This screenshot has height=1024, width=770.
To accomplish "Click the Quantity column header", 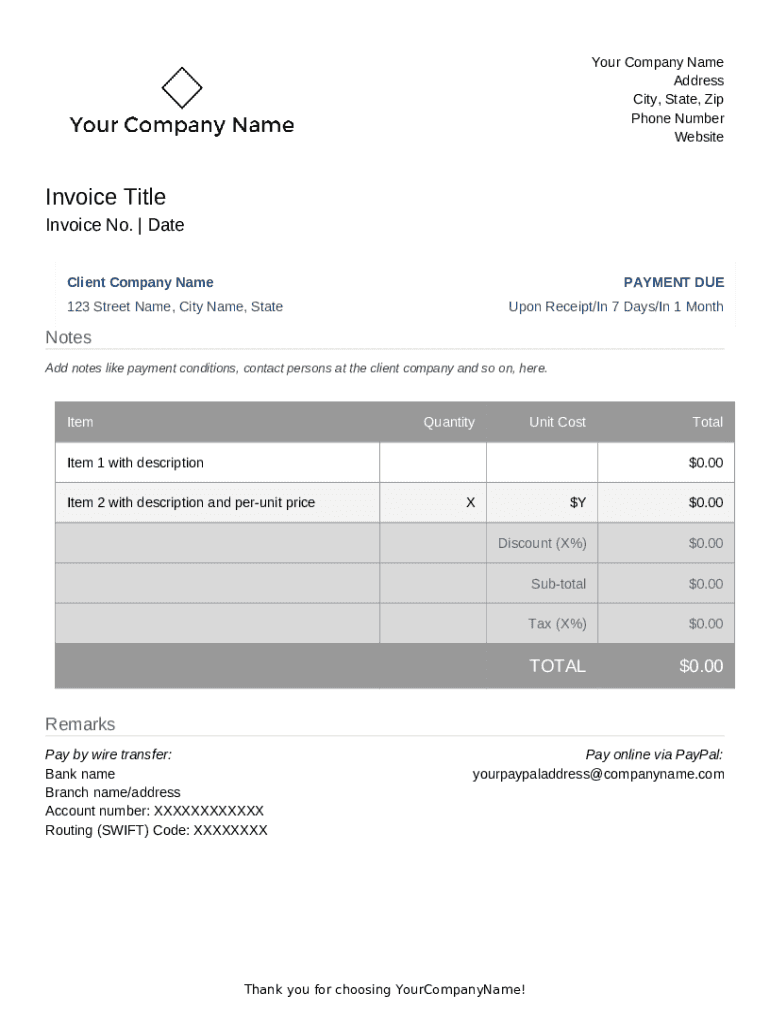I will tap(449, 422).
